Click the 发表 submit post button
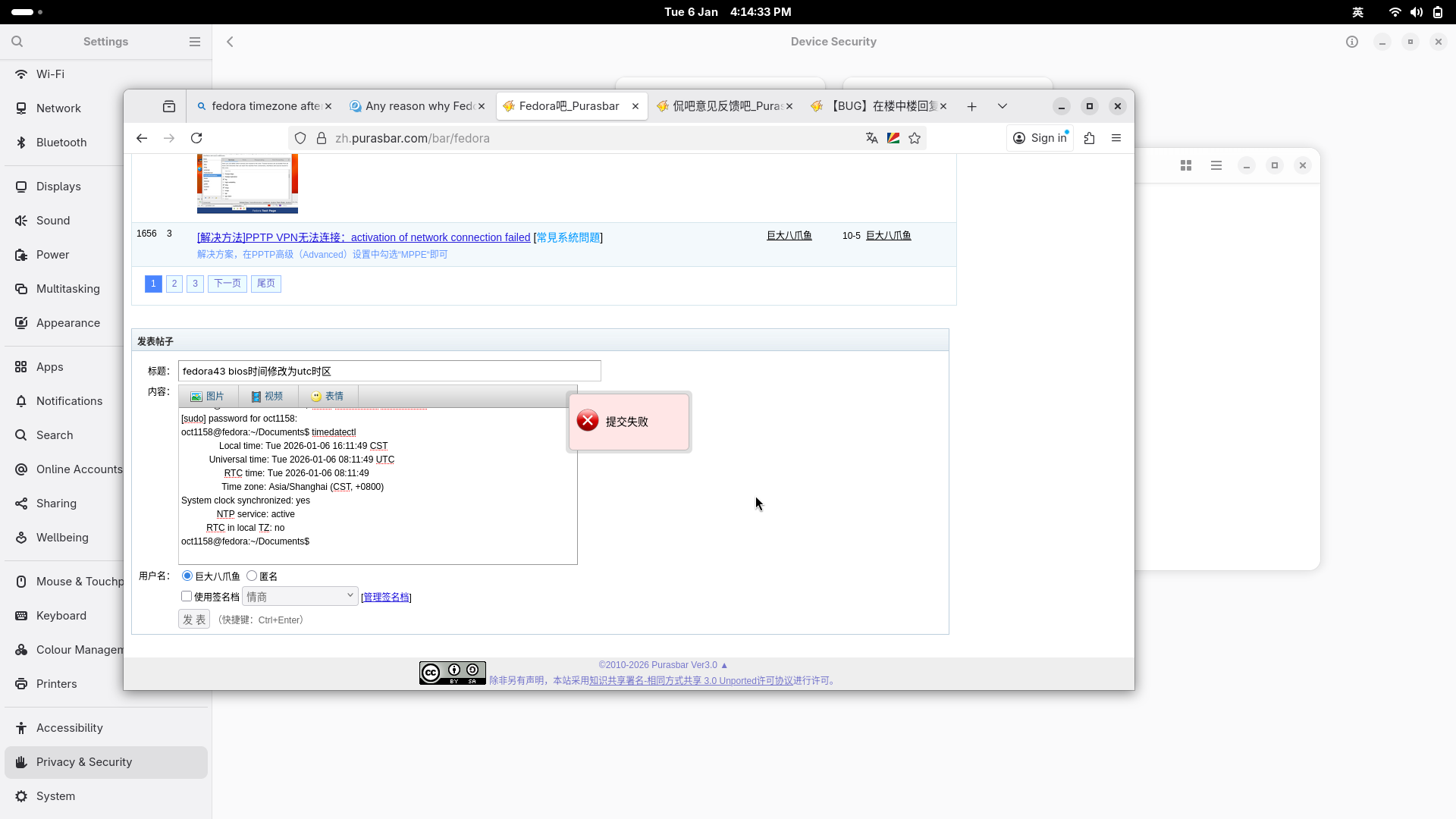The image size is (1456, 819). pyautogui.click(x=194, y=620)
